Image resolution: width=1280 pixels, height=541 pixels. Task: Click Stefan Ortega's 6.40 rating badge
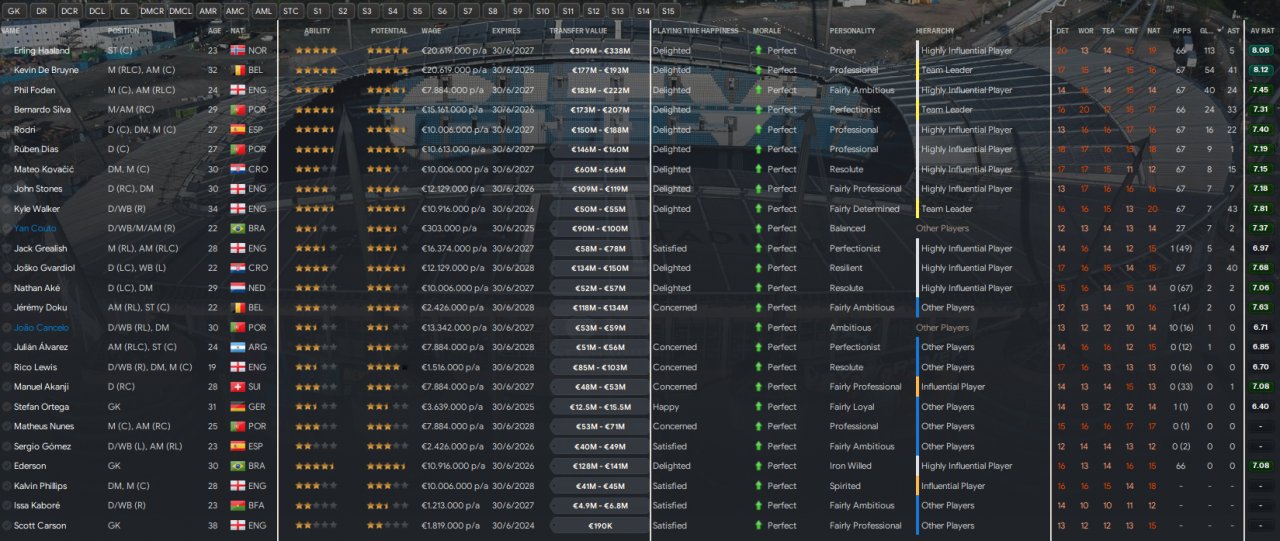coord(1261,407)
